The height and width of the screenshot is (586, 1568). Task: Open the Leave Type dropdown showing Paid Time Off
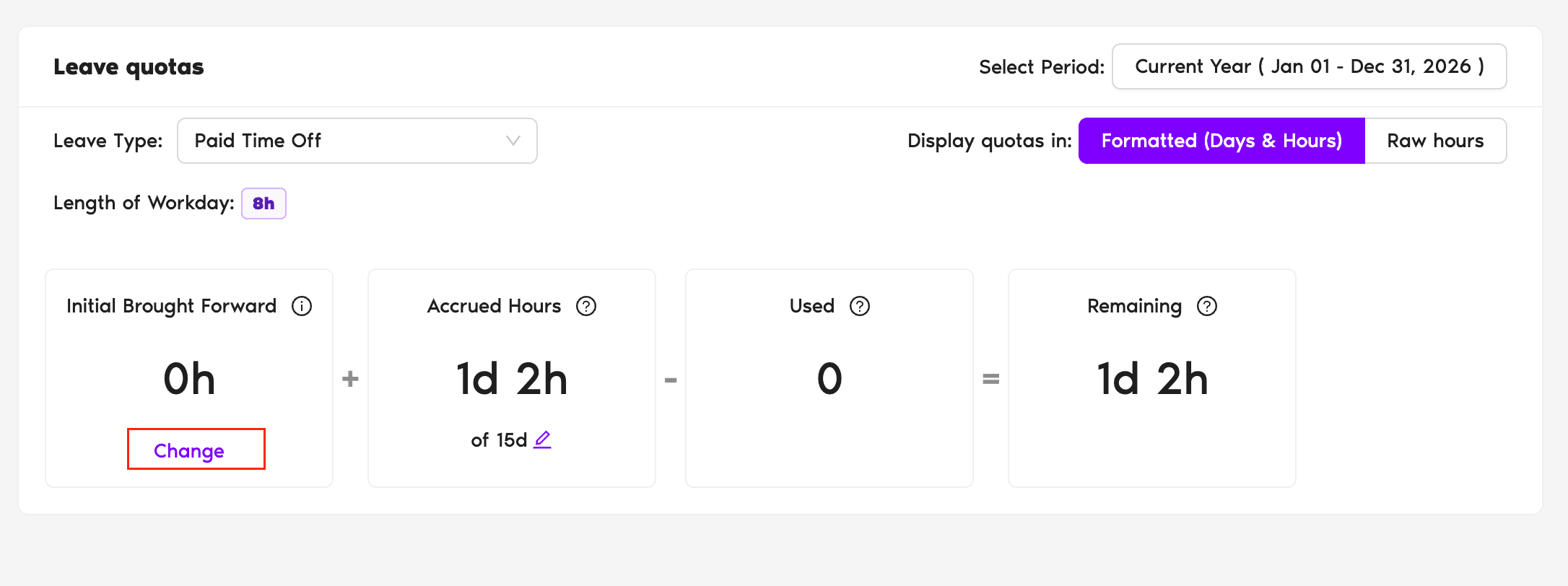357,141
